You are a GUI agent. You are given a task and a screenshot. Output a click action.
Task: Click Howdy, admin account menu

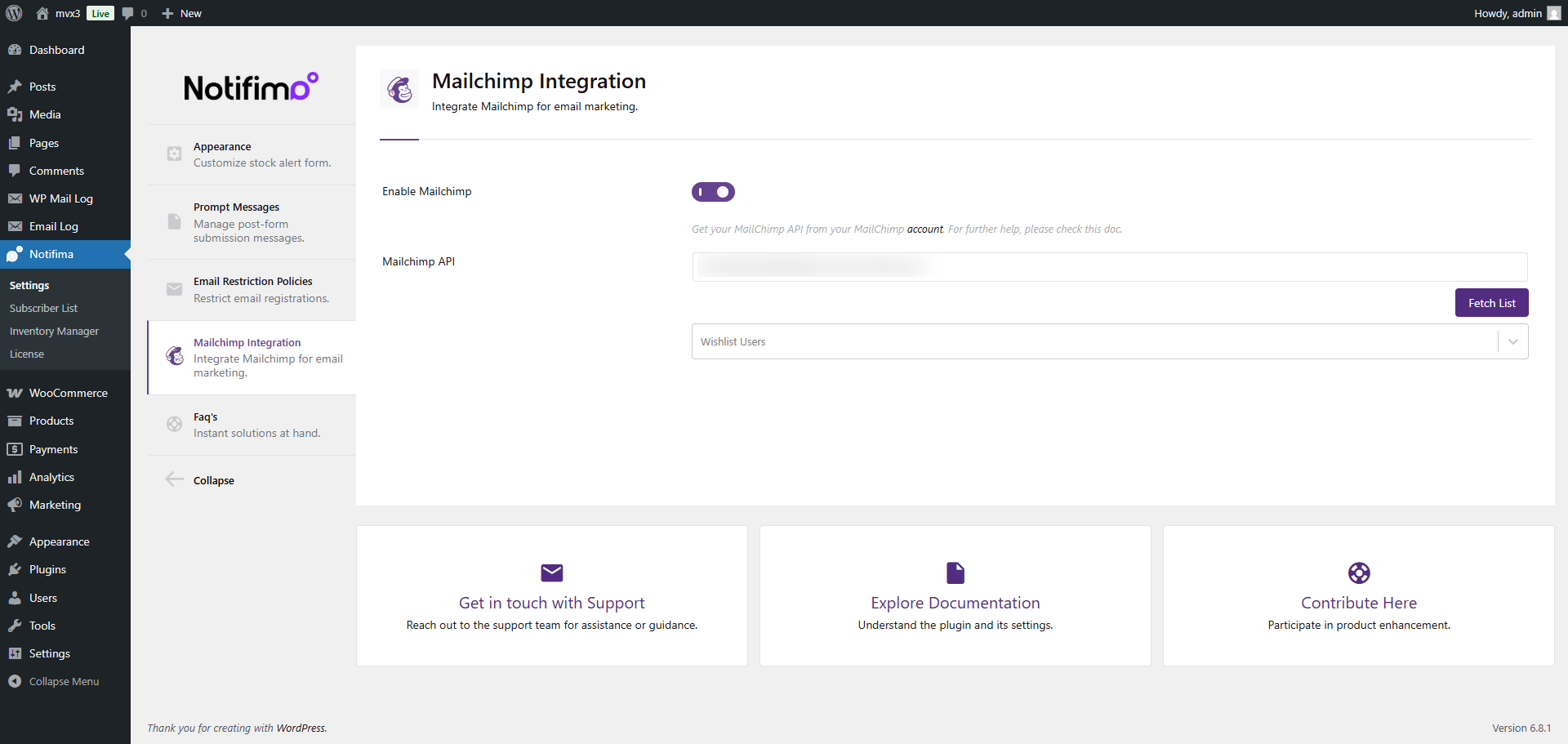tap(1517, 13)
